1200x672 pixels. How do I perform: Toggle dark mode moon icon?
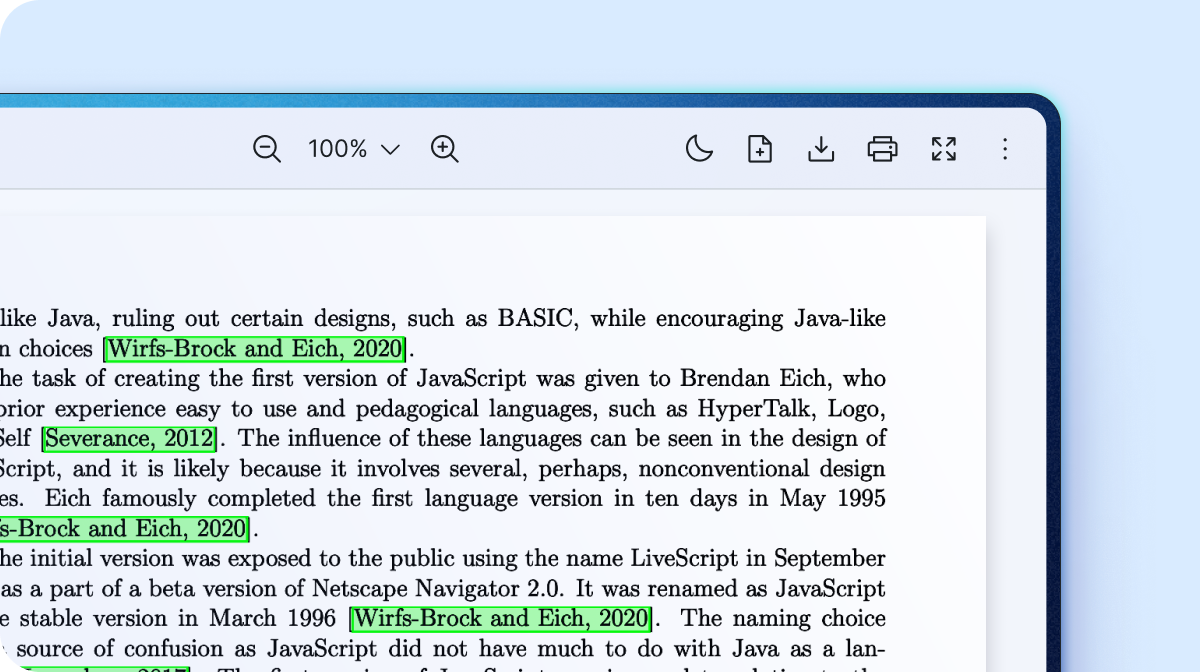pyautogui.click(x=699, y=149)
